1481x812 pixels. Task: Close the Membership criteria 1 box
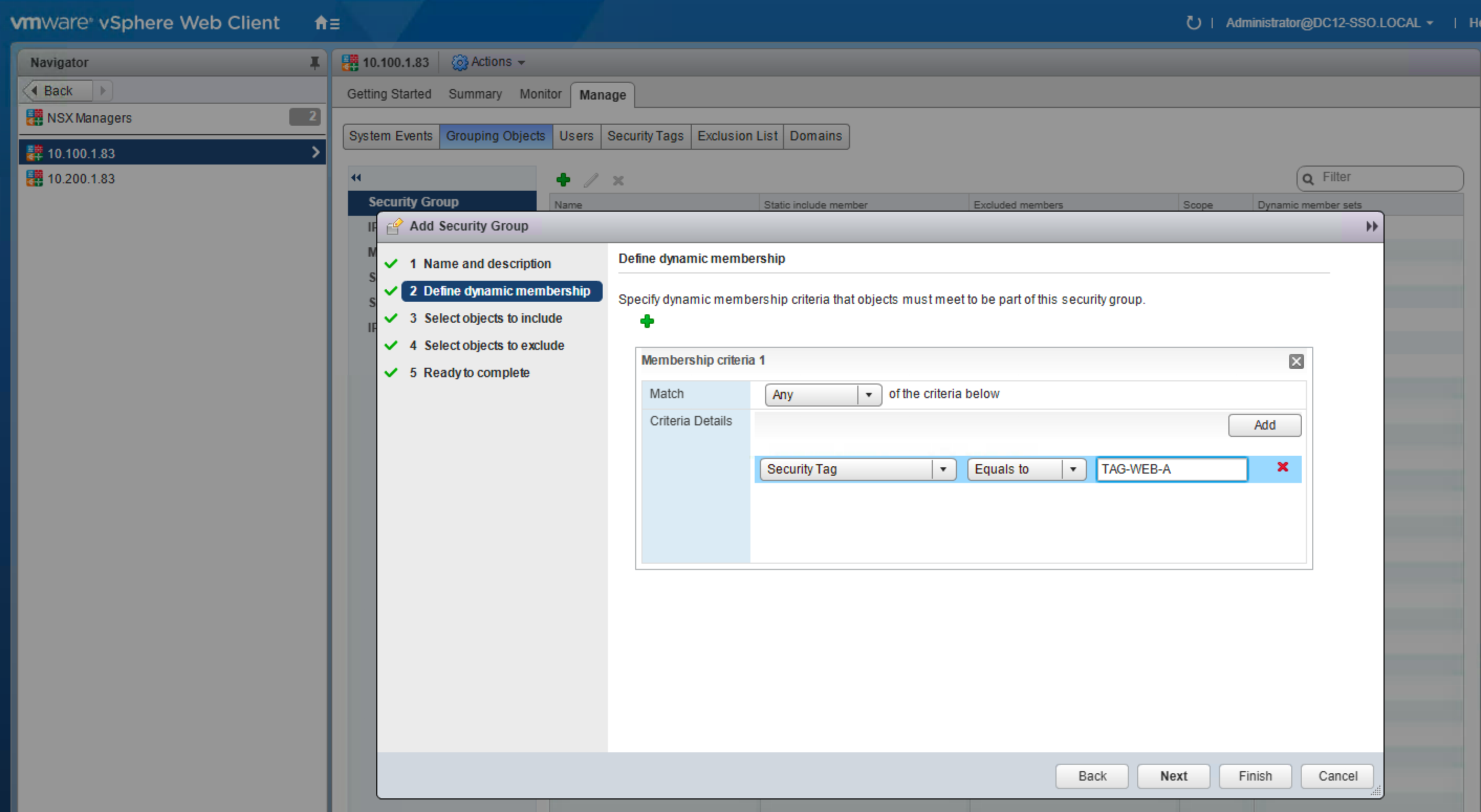1296,361
